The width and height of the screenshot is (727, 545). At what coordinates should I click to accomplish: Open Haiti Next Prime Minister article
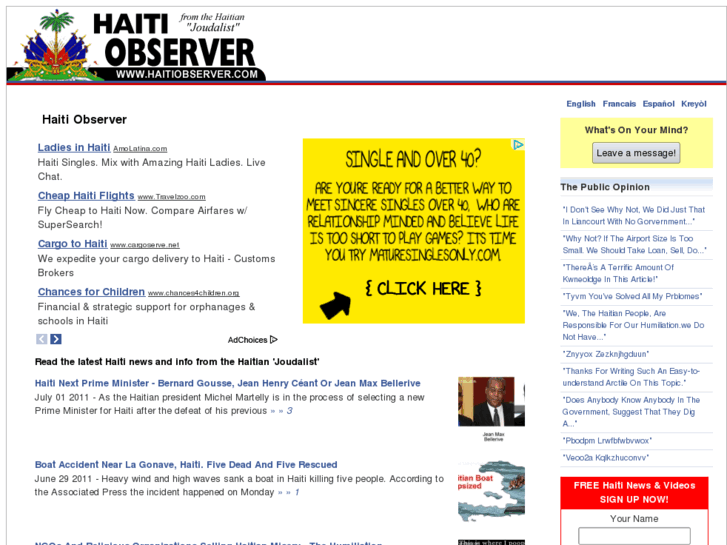[228, 383]
